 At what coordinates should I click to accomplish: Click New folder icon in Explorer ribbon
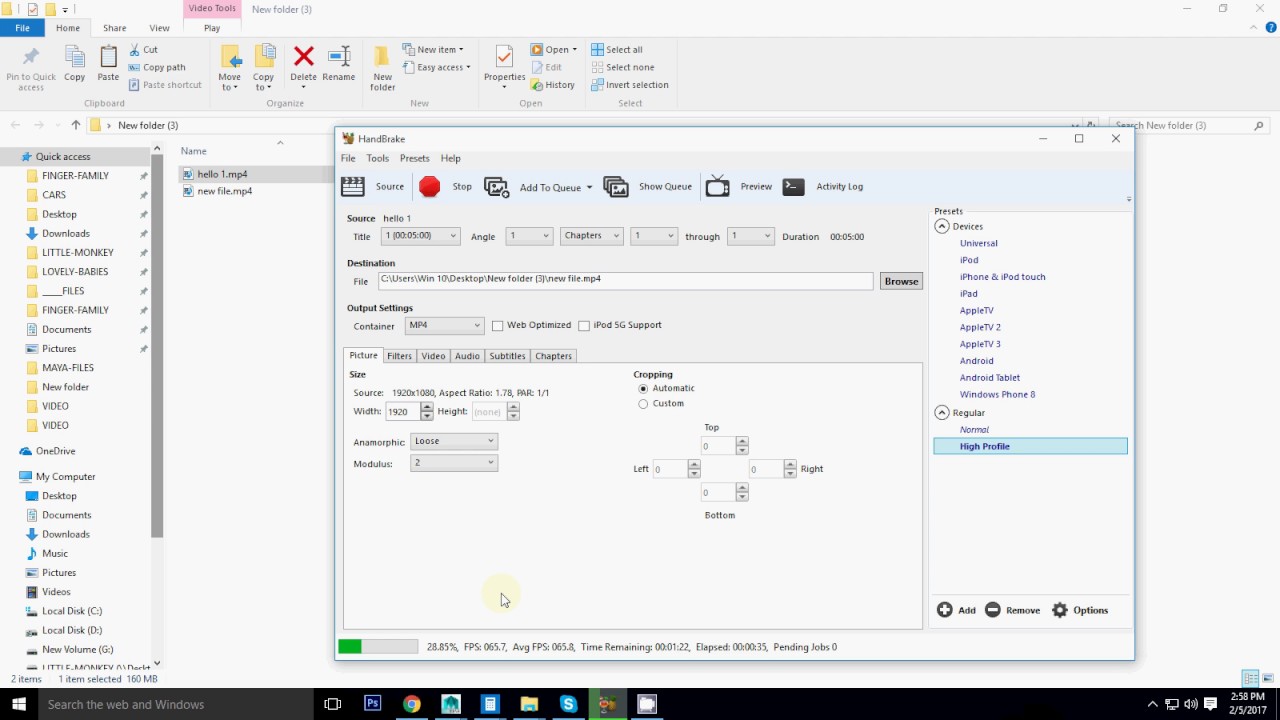point(383,57)
